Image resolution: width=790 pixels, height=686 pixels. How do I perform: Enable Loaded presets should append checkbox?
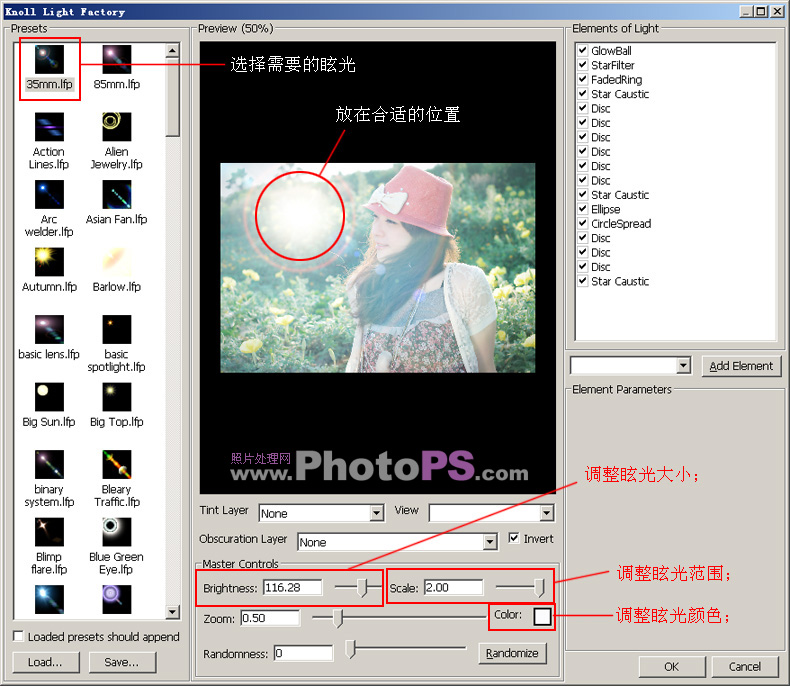(18, 636)
